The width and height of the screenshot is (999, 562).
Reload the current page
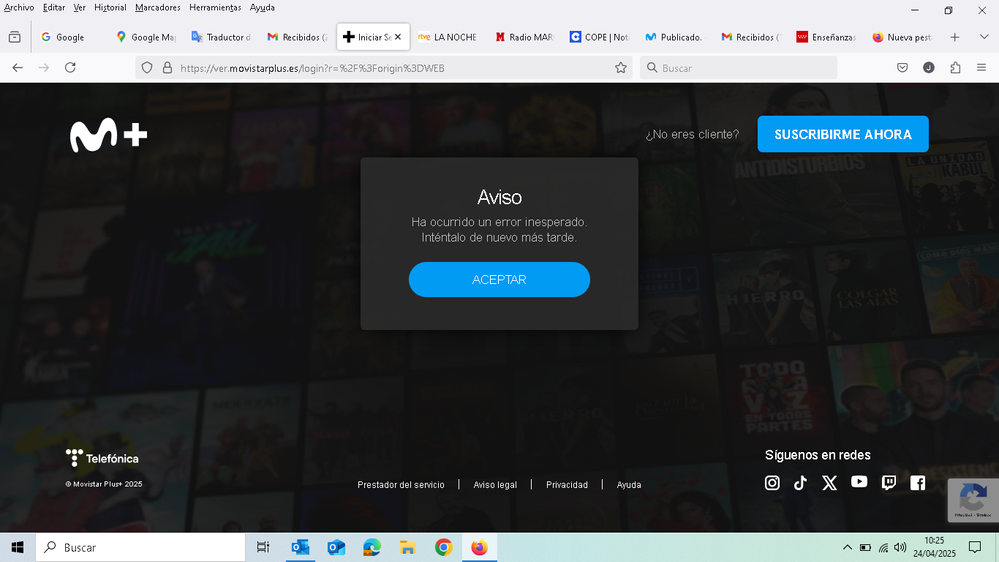tap(70, 68)
